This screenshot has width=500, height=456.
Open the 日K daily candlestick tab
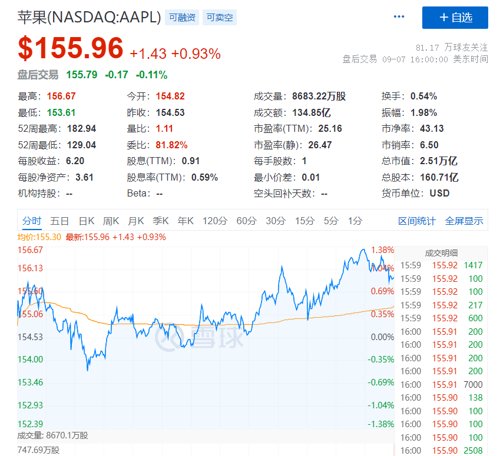point(86,221)
